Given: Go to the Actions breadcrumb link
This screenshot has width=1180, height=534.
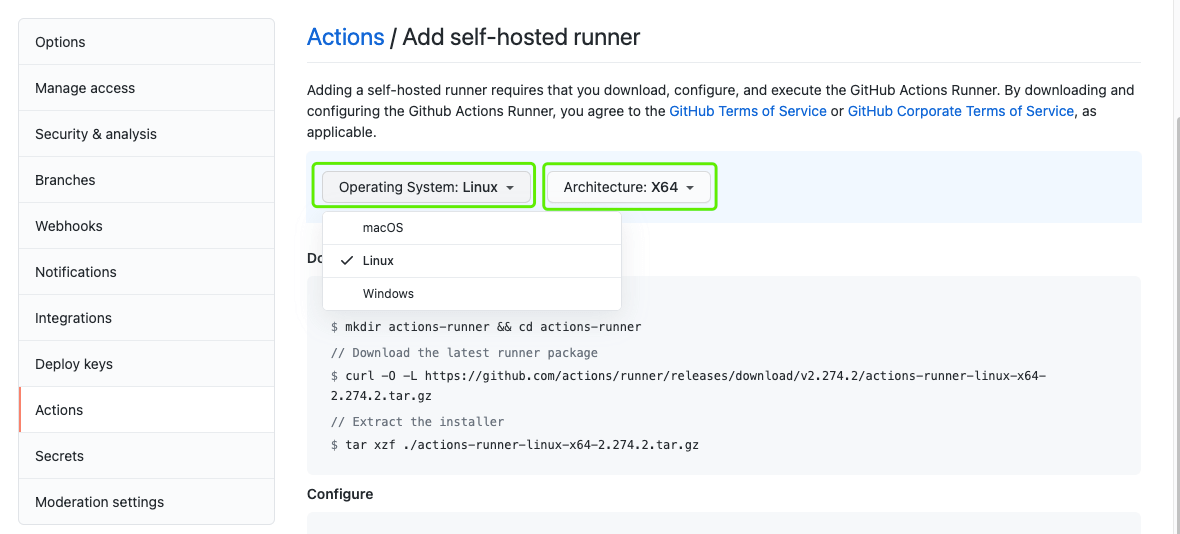Looking at the screenshot, I should [345, 37].
